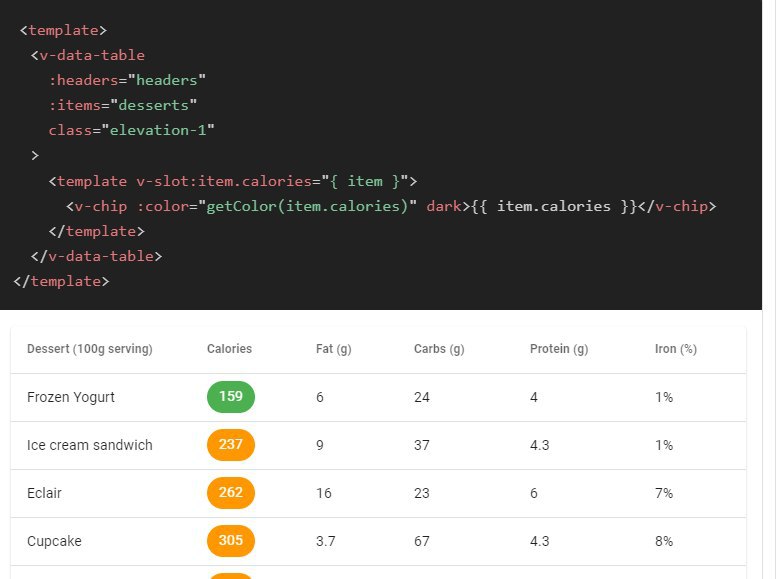
Task: Click the 8% Iron cell for Cupcake
Action: 664,541
